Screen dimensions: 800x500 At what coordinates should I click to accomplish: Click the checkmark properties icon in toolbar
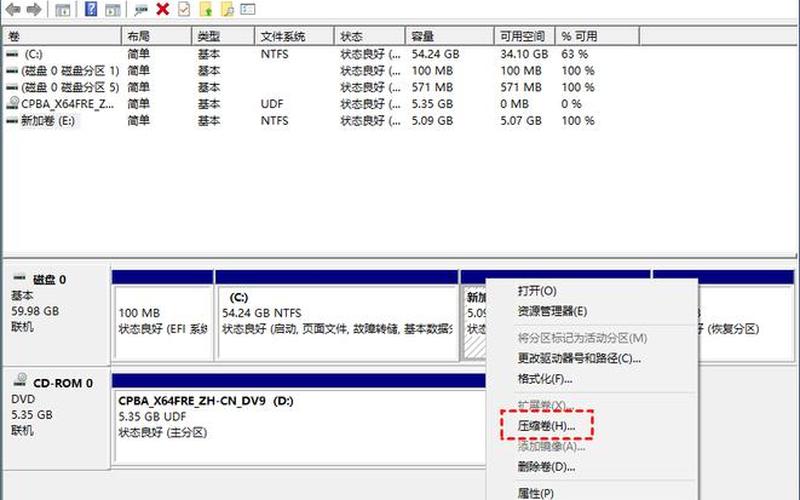click(x=184, y=9)
